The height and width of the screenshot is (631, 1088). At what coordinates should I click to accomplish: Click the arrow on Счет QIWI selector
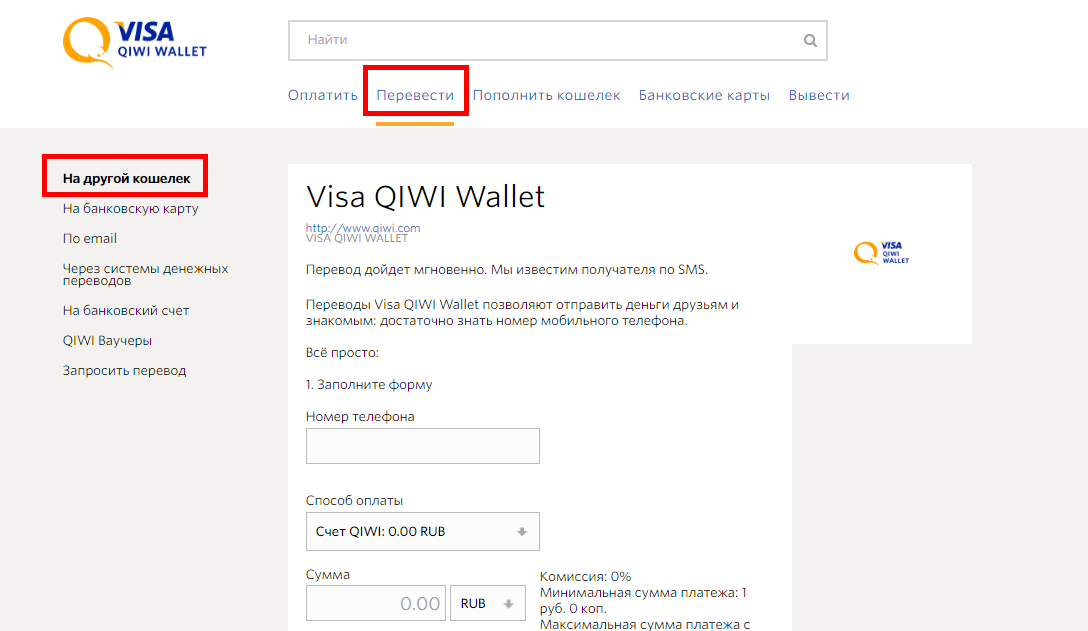click(x=522, y=532)
